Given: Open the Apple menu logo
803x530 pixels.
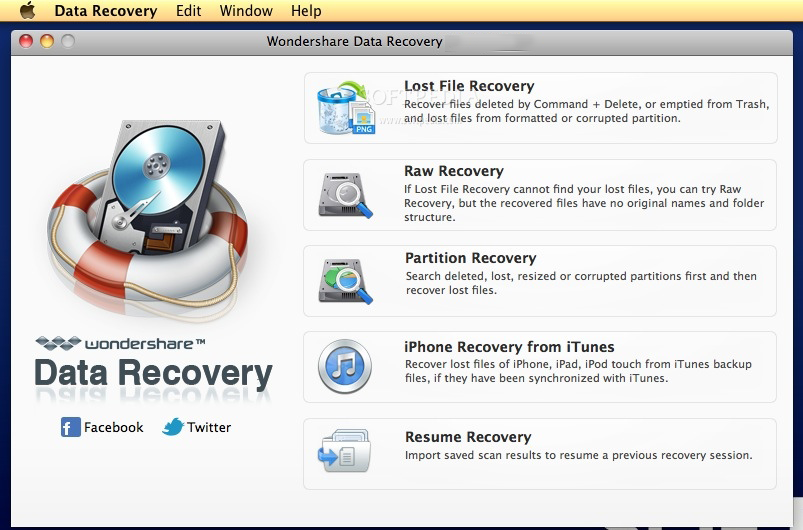Looking at the screenshot, I should coord(27,10).
